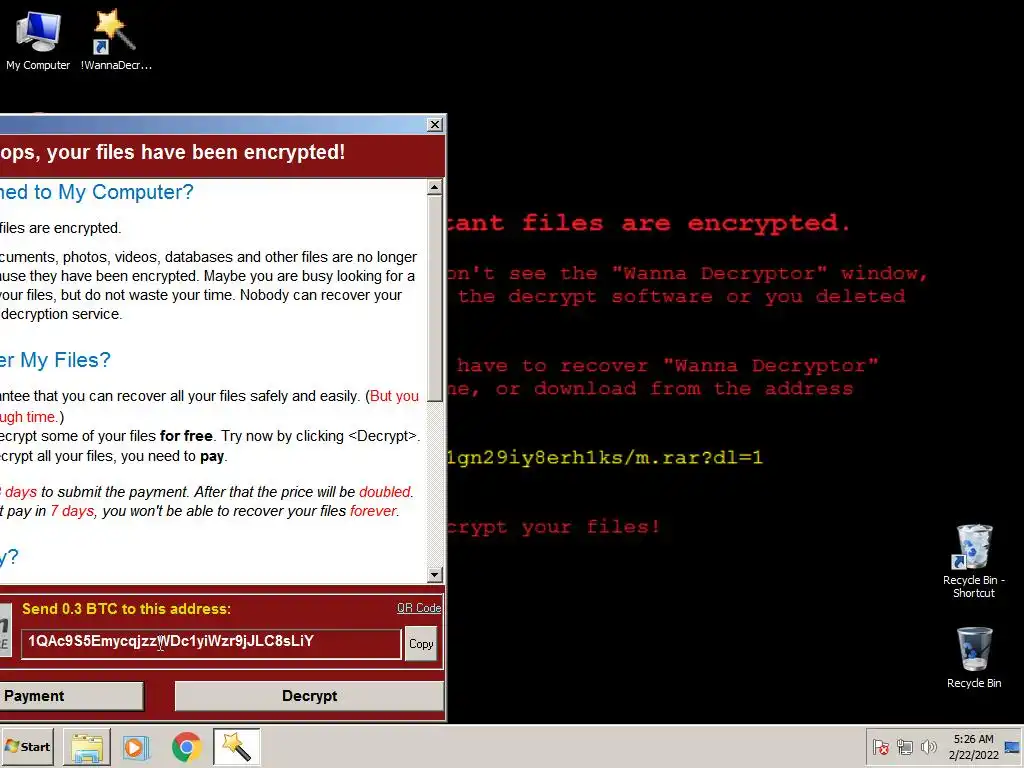
Task: Select the Recycle Bin desktop icon
Action: pos(974,658)
